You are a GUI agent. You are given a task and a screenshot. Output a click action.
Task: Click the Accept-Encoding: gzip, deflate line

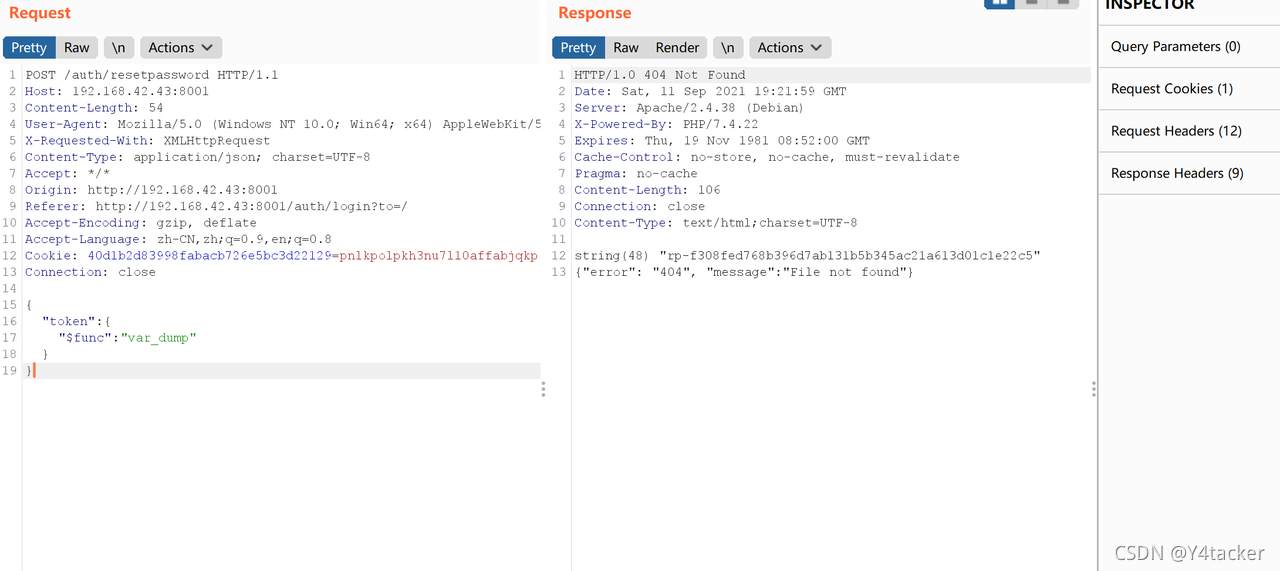pos(141,223)
